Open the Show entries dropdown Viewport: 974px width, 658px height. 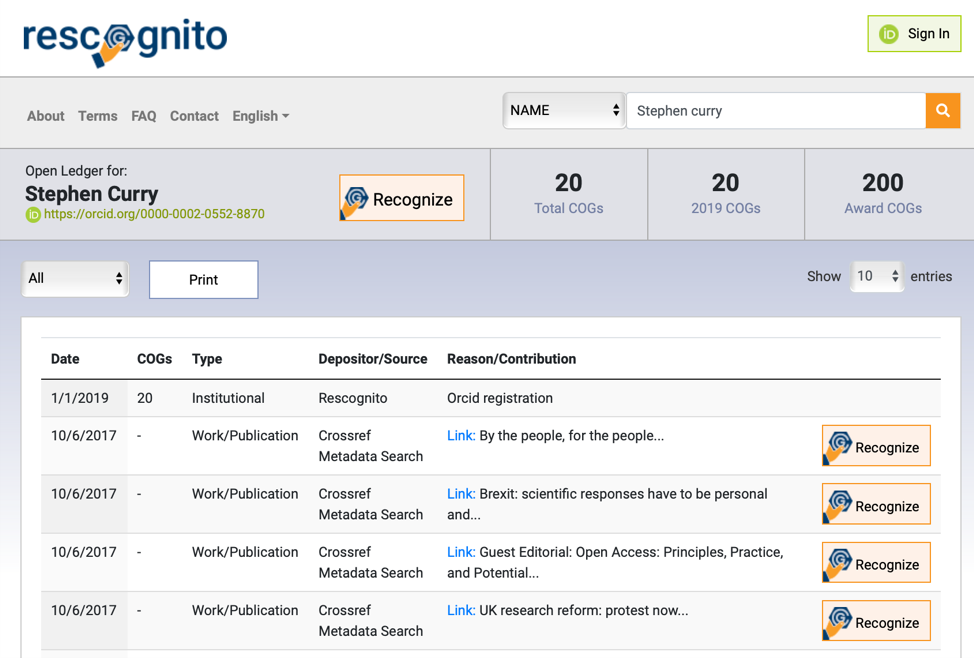[x=877, y=276]
